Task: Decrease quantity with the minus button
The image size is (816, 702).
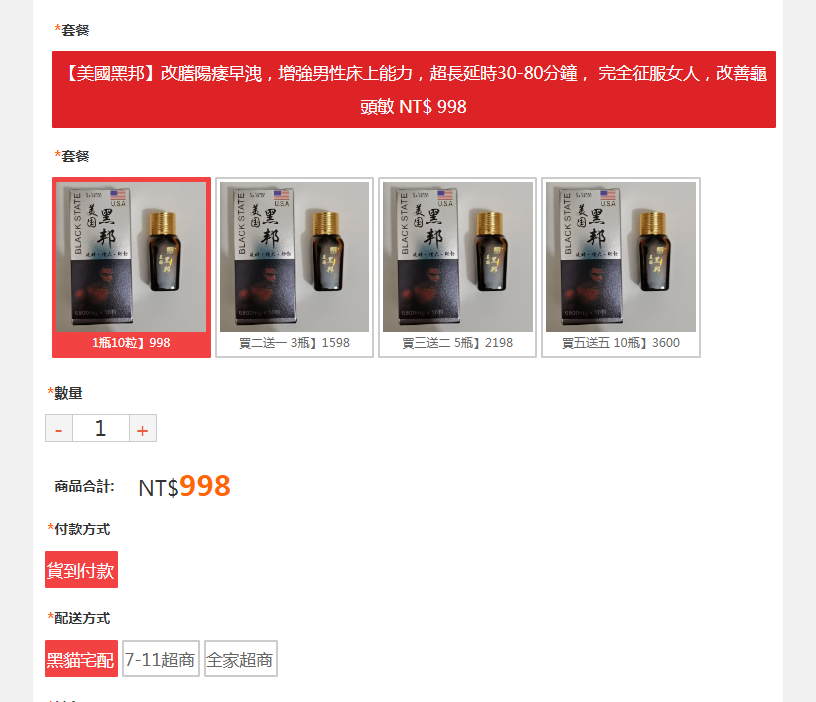Action: click(x=59, y=428)
